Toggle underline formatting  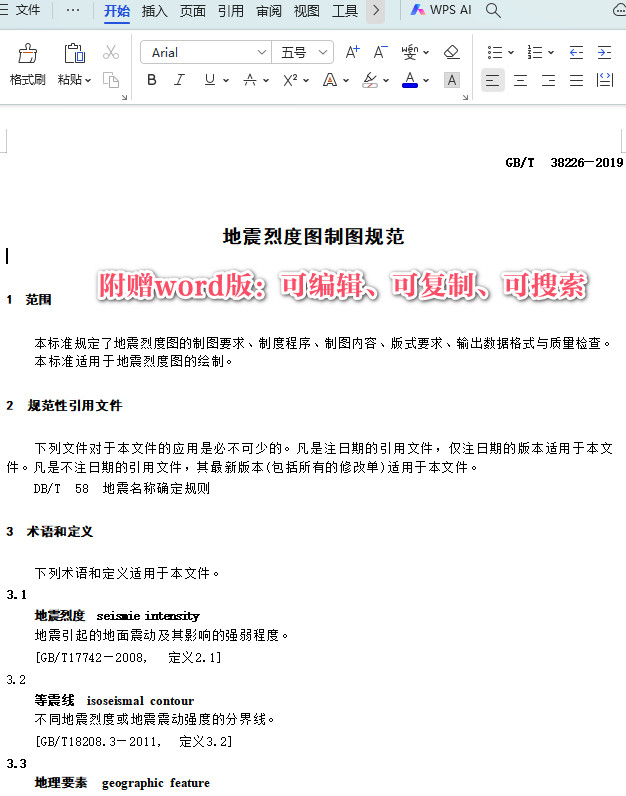pyautogui.click(x=210, y=80)
